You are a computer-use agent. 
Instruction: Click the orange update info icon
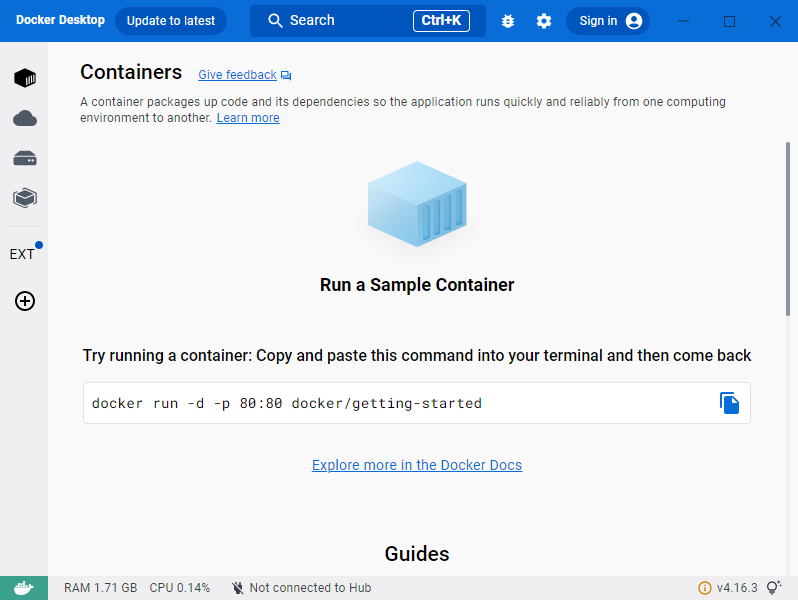[704, 588]
